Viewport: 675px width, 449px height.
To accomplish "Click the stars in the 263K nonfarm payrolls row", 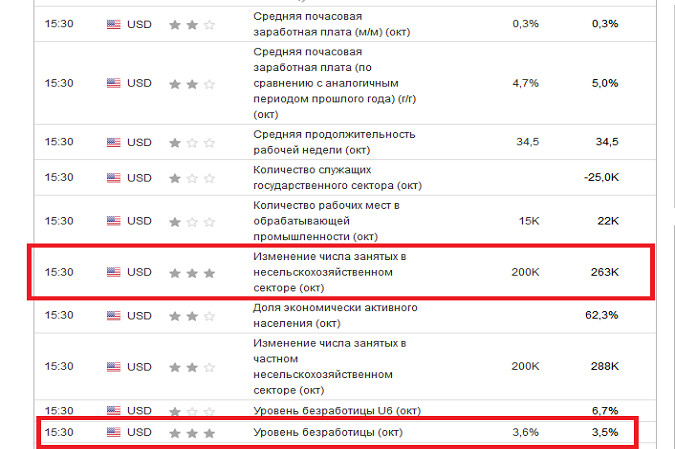I will point(190,271).
